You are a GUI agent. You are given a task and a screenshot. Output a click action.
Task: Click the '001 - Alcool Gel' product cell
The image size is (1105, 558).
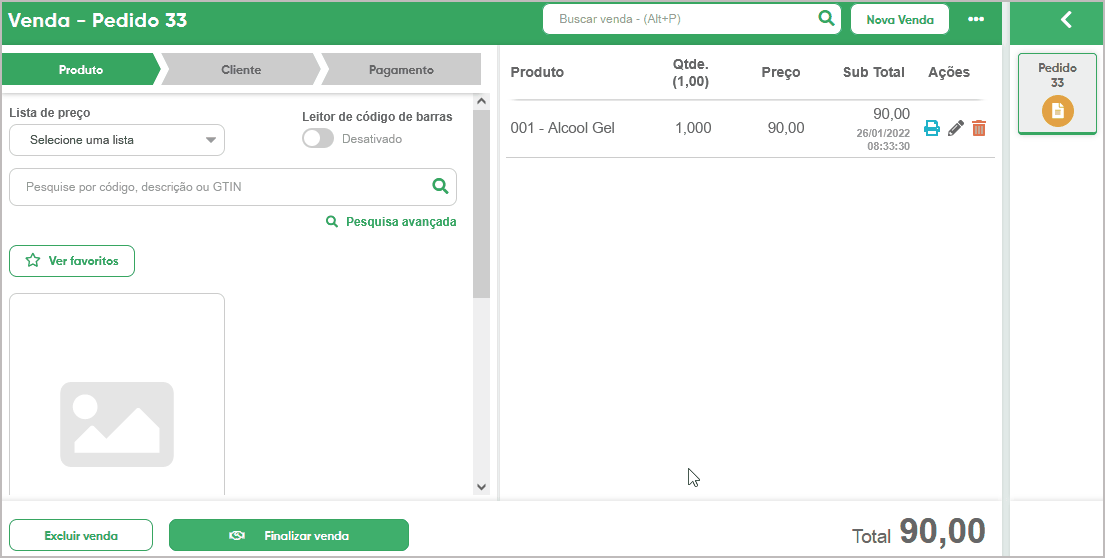tap(562, 128)
